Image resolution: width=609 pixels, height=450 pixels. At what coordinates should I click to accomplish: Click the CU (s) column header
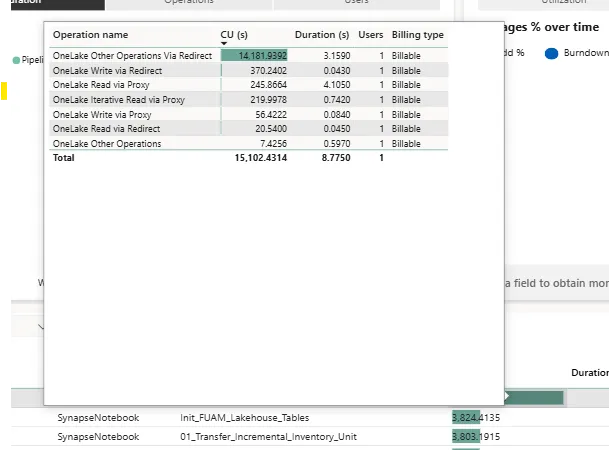point(234,35)
